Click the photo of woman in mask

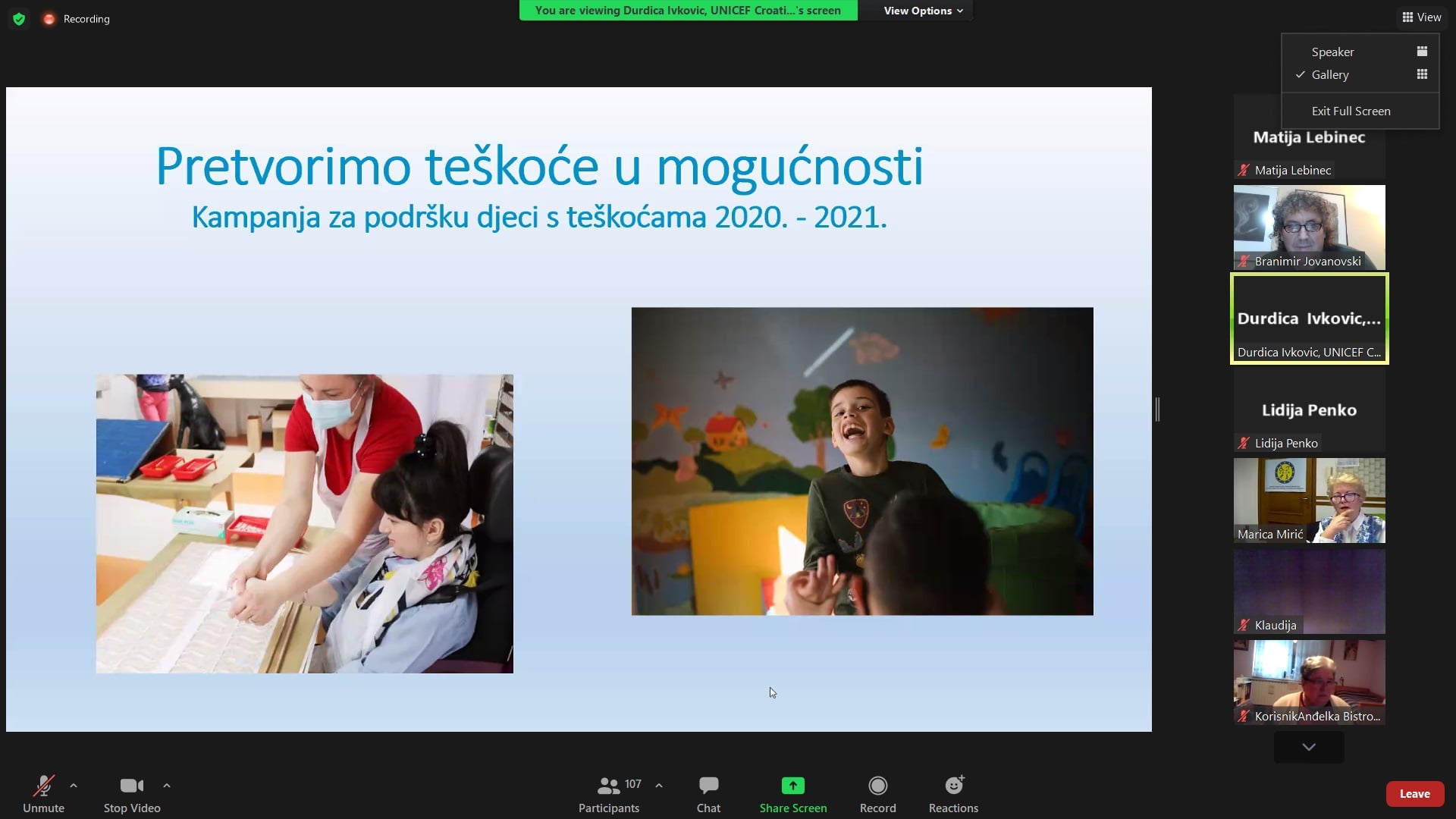coord(304,523)
